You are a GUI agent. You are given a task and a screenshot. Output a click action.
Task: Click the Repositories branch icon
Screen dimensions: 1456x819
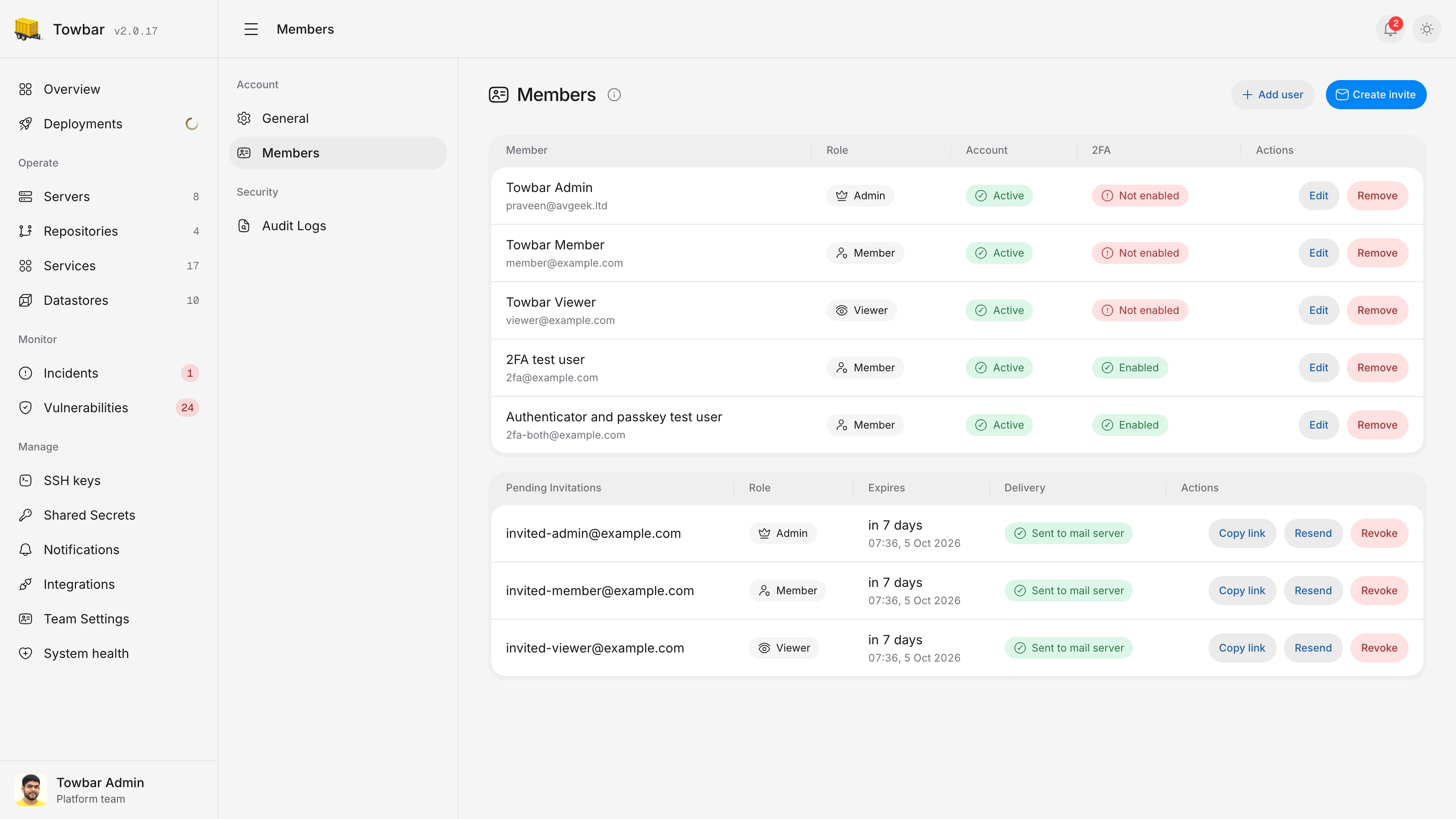(x=25, y=231)
